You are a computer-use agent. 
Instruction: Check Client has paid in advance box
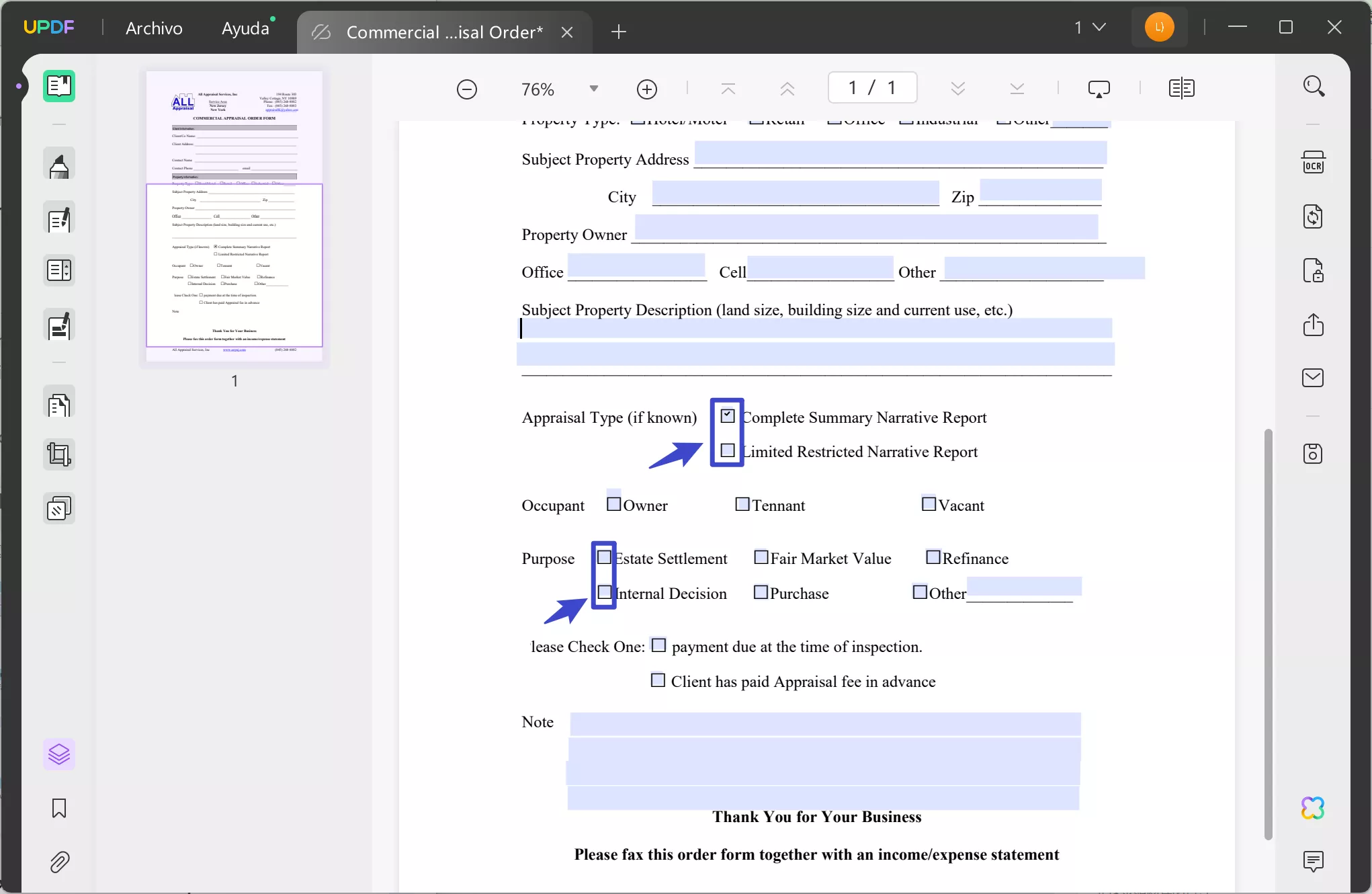point(658,680)
